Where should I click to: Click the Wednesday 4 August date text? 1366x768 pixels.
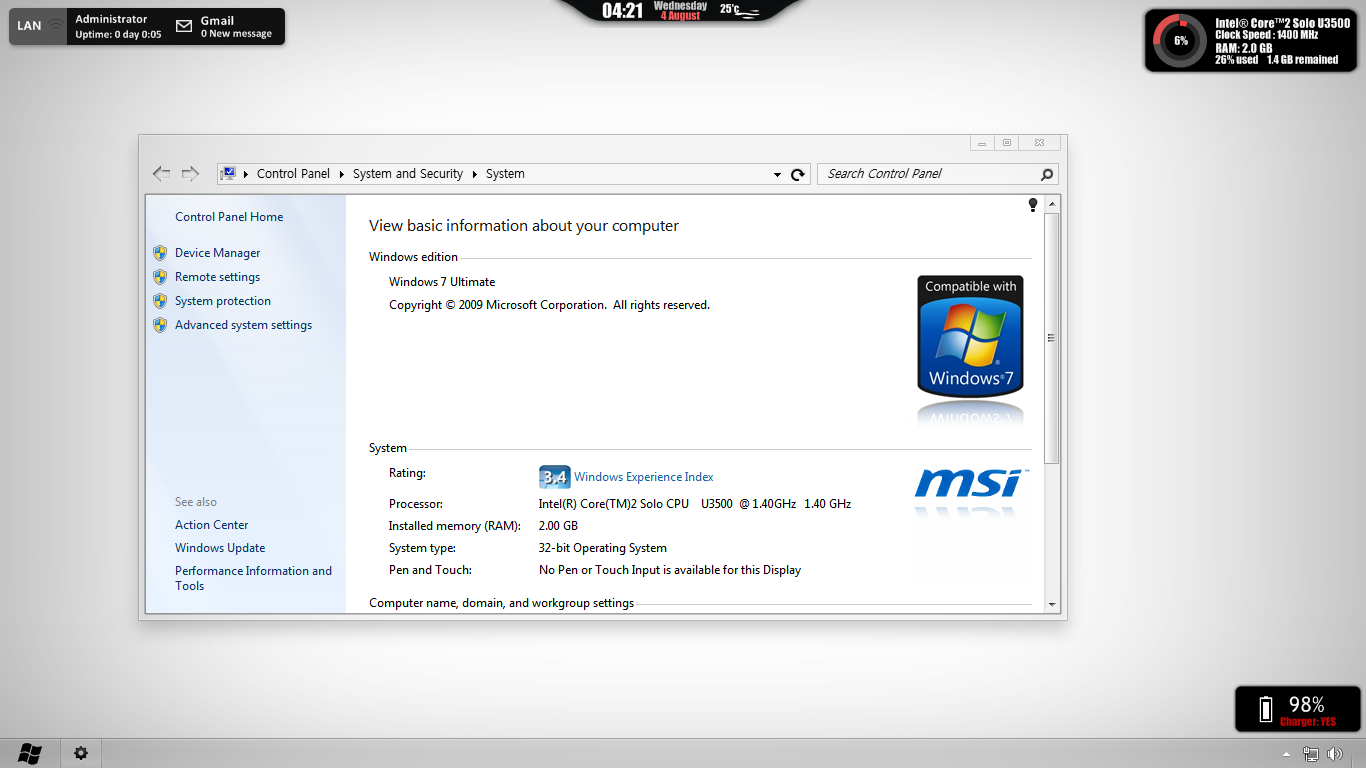click(x=680, y=11)
